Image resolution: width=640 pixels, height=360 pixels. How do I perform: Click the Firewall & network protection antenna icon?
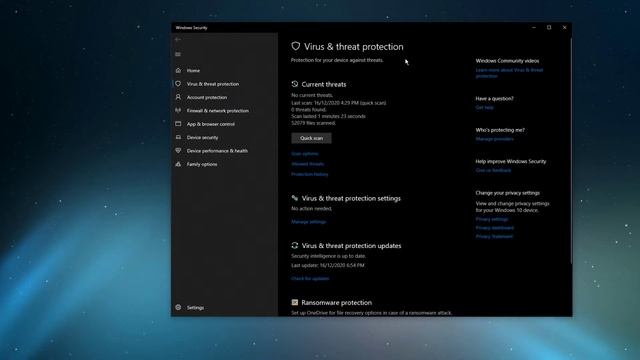pyautogui.click(x=178, y=111)
